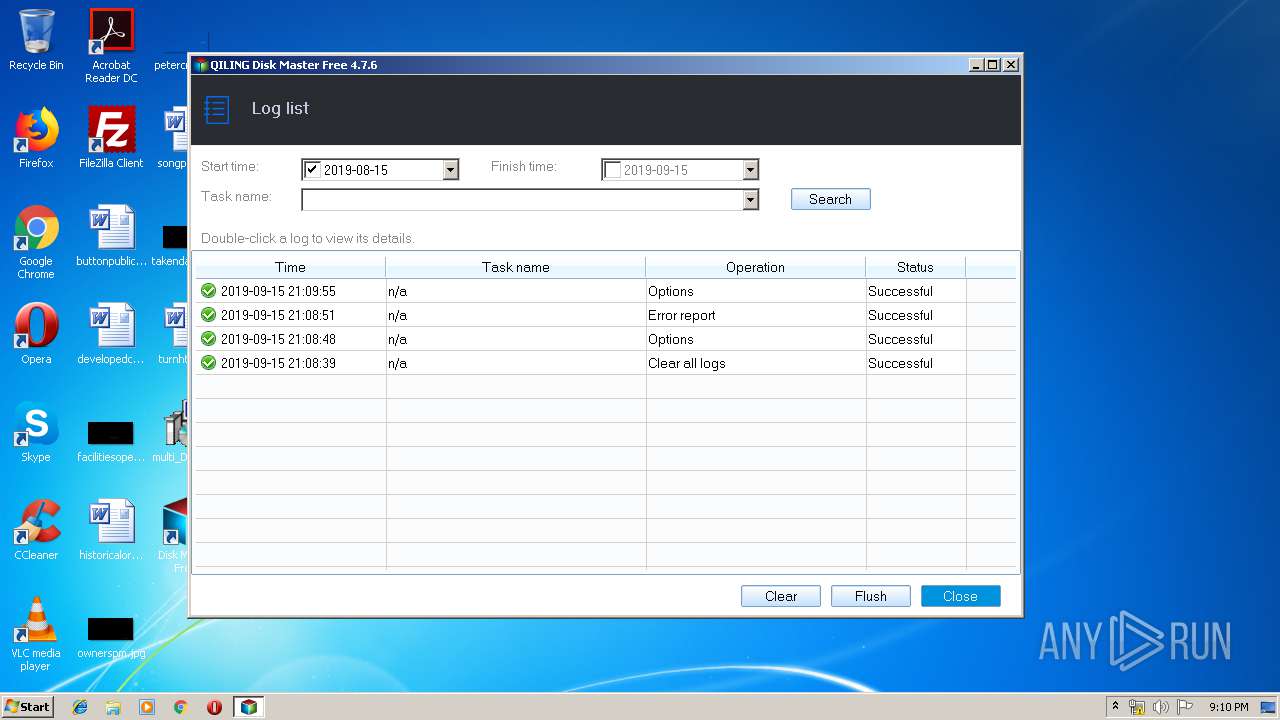
Task: Open Windows Explorer folder in taskbar
Action: 113,707
